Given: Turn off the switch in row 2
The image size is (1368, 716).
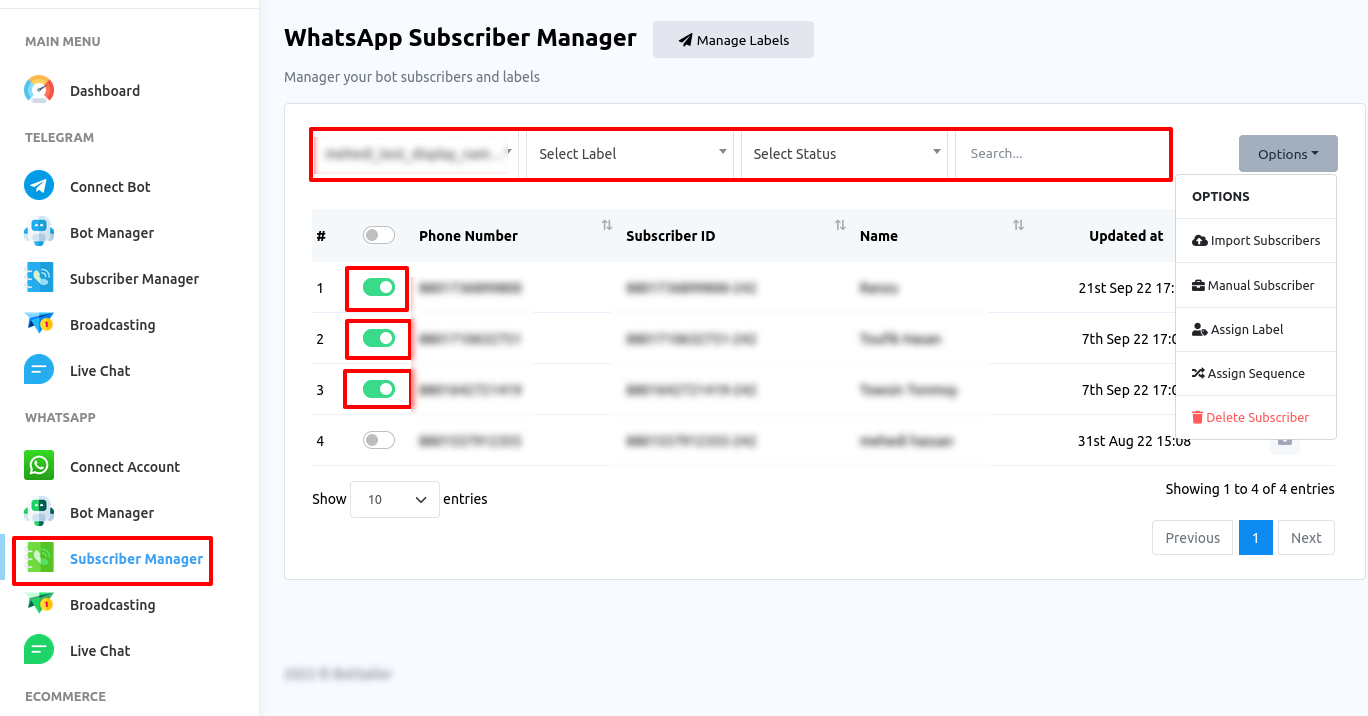Looking at the screenshot, I should 379,338.
